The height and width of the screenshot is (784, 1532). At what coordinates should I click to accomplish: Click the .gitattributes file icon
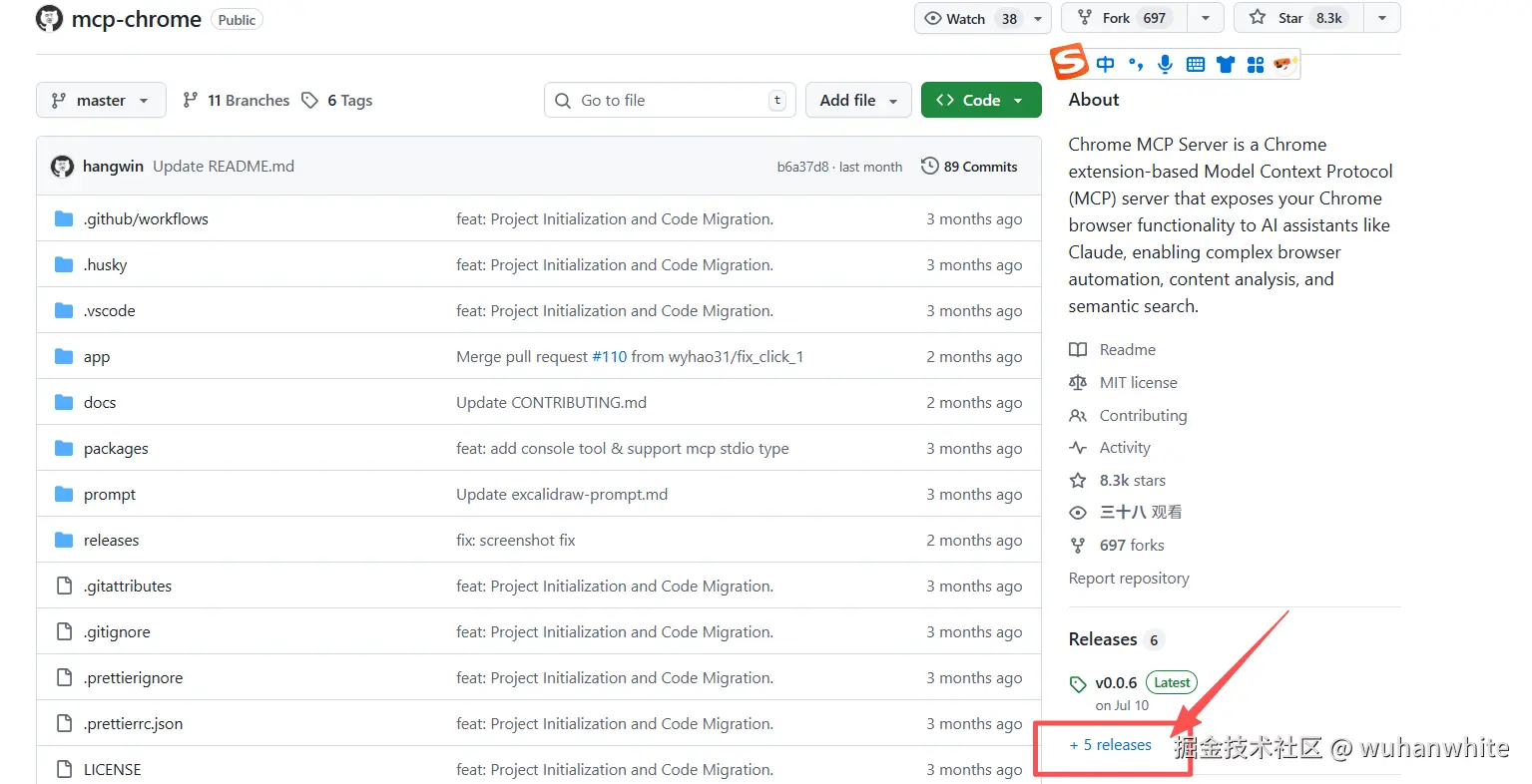tap(64, 586)
